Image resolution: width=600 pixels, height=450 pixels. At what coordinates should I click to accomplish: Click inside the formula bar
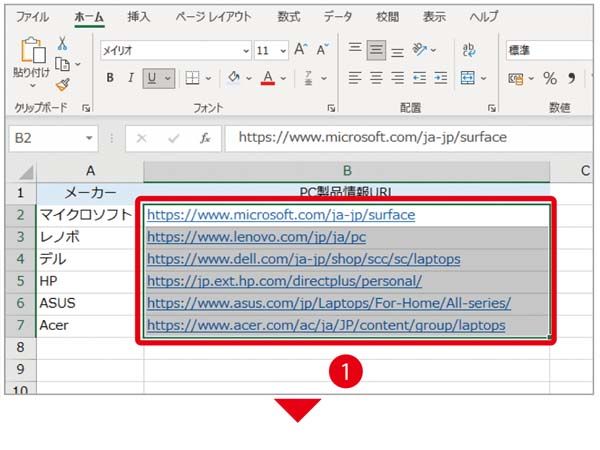tap(409, 138)
